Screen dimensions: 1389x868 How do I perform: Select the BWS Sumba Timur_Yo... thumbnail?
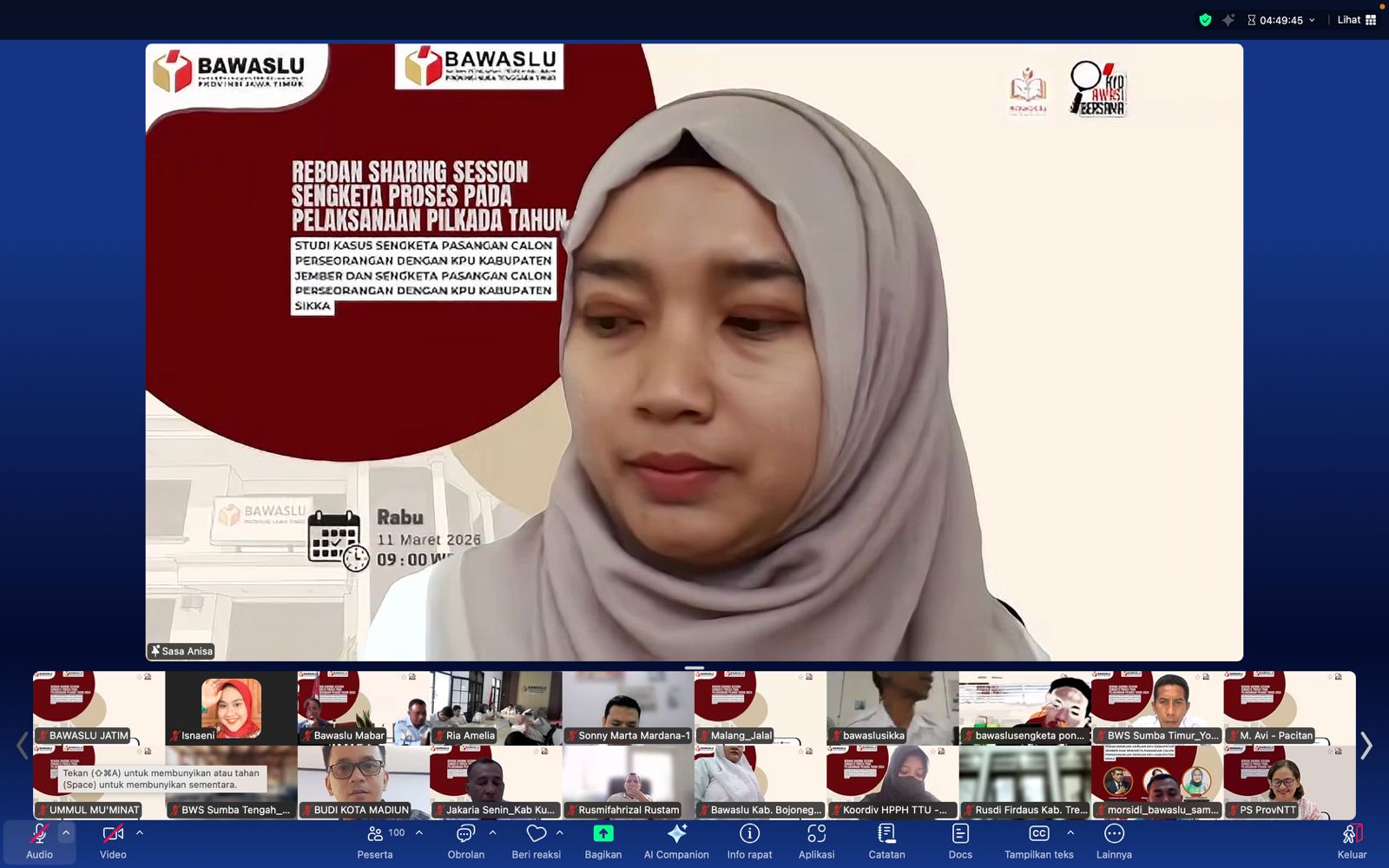(x=1157, y=707)
